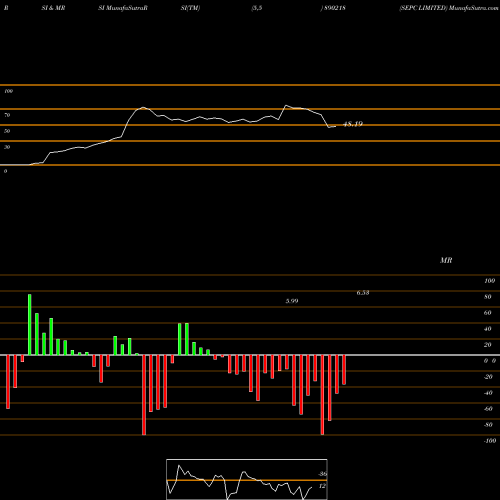Click the MR axis label "-60"
The image size is (500, 500).
point(488,409)
